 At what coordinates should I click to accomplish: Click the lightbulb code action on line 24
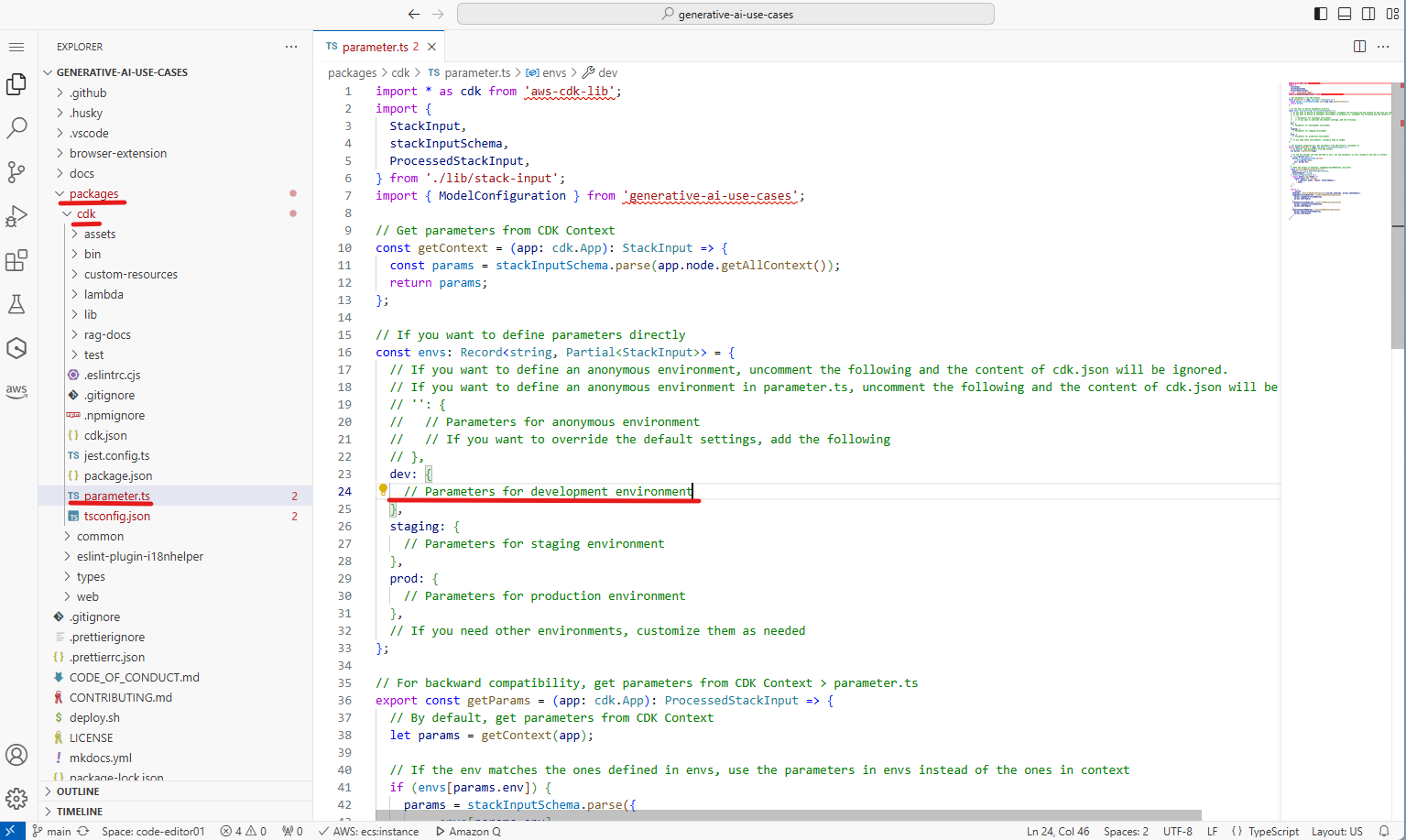point(383,490)
